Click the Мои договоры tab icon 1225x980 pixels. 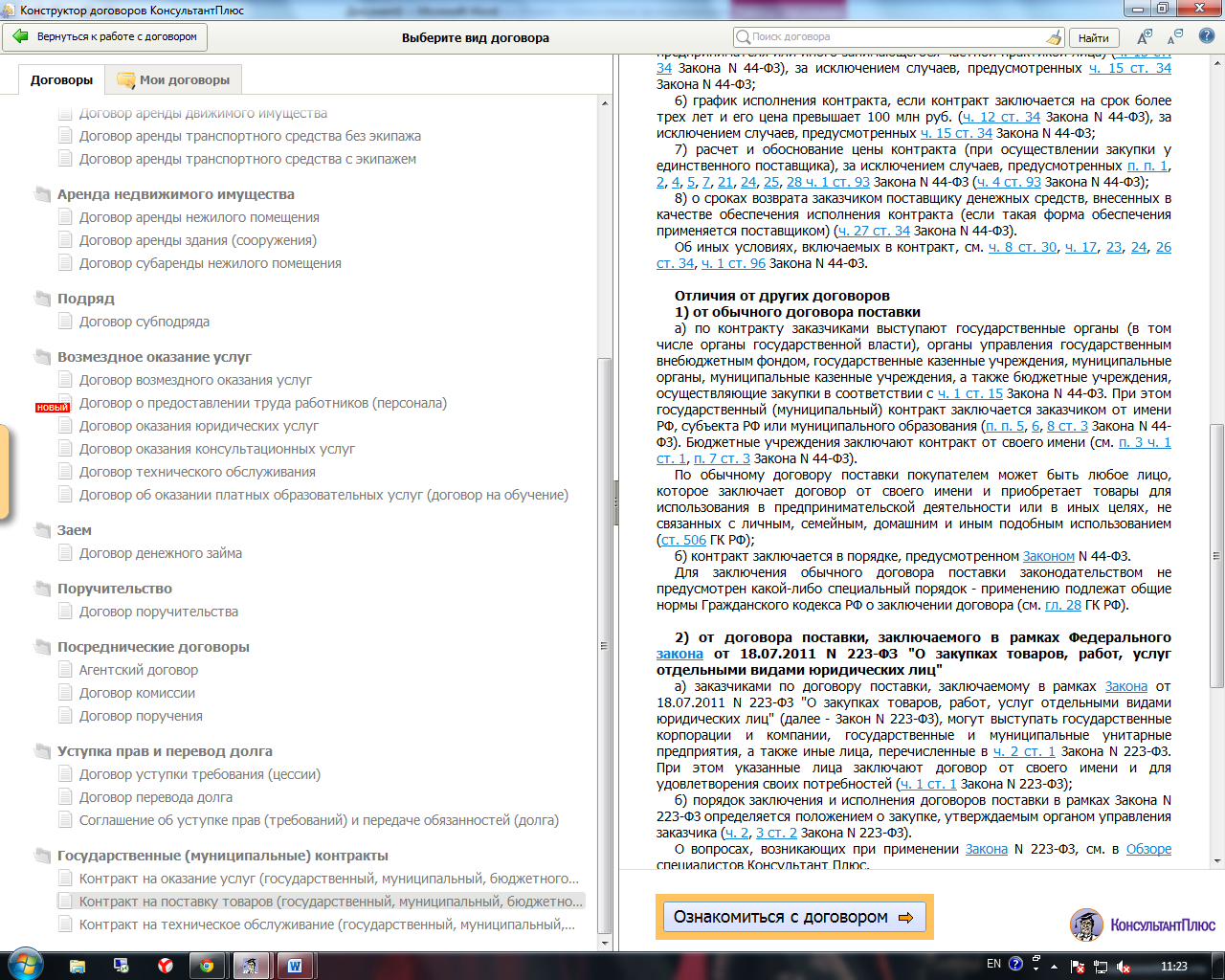[x=125, y=80]
